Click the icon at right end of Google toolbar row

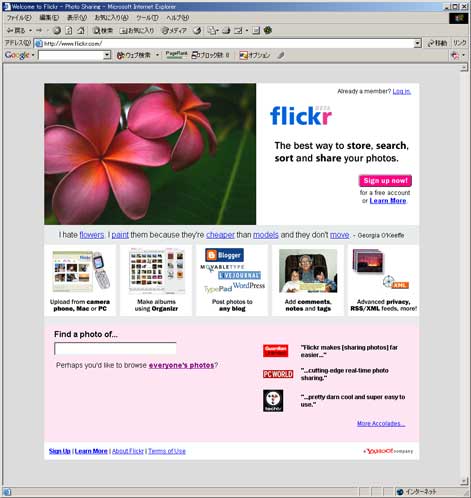click(455, 55)
